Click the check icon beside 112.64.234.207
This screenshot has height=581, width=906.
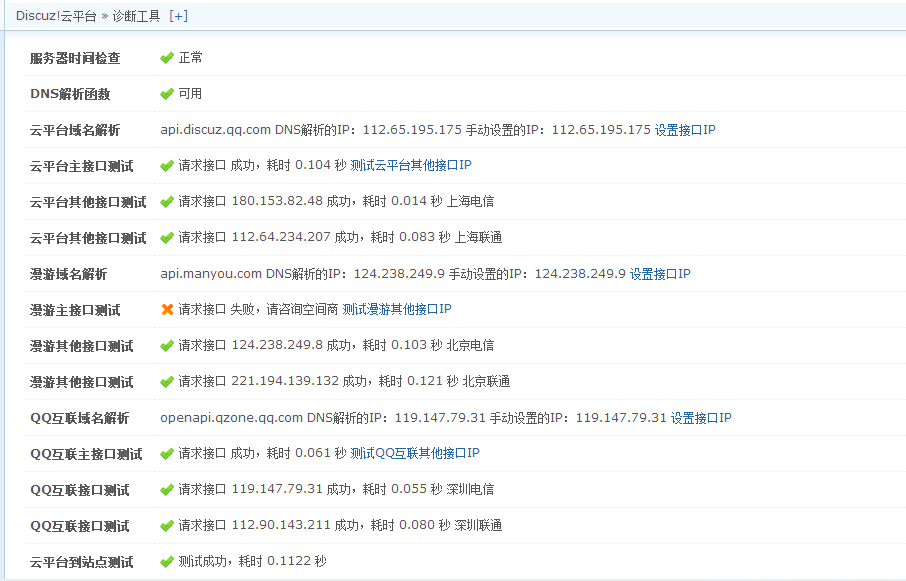(x=167, y=237)
